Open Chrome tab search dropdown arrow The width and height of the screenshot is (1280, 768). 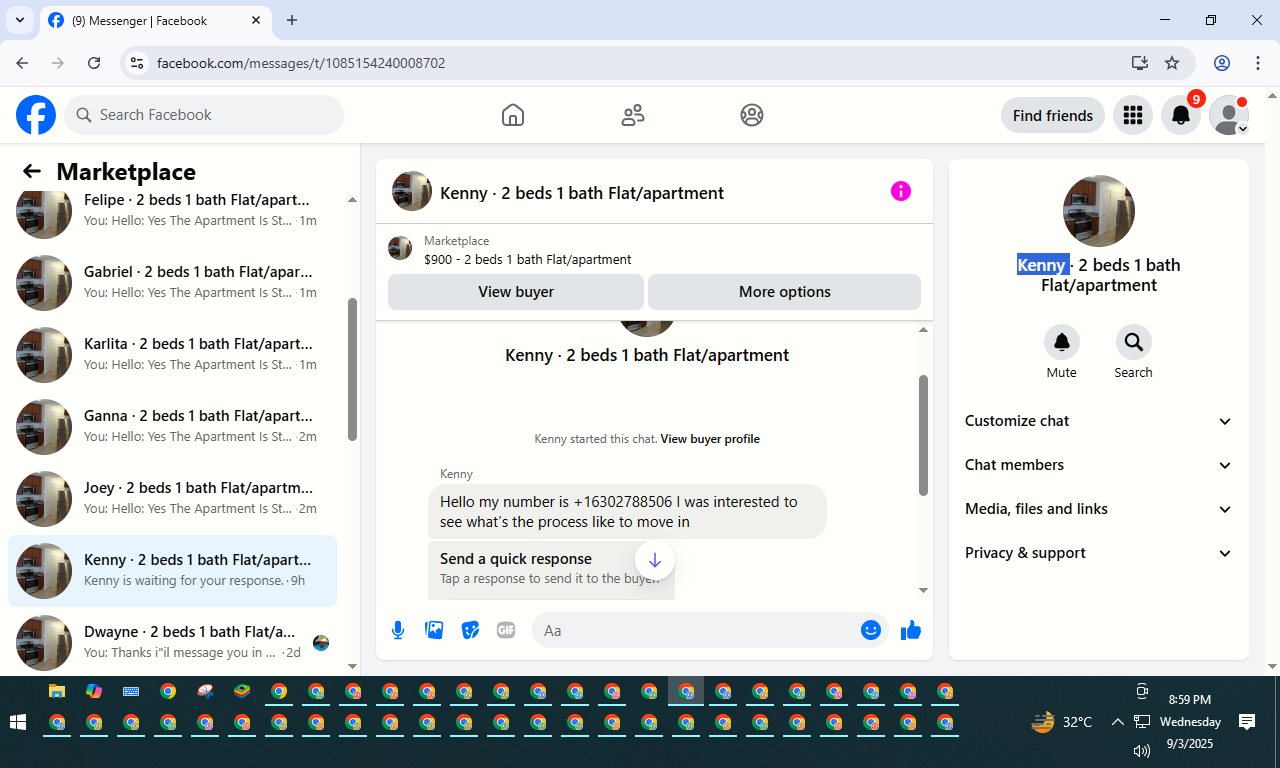19,20
